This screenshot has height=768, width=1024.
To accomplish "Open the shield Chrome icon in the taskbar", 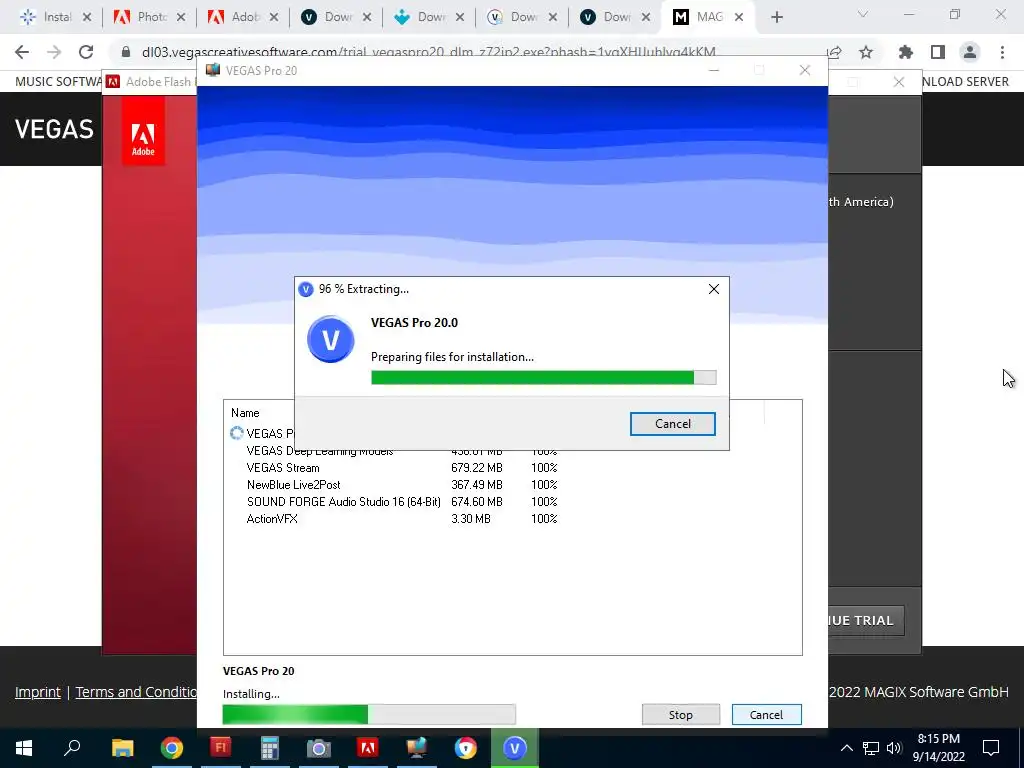I will tap(466, 748).
